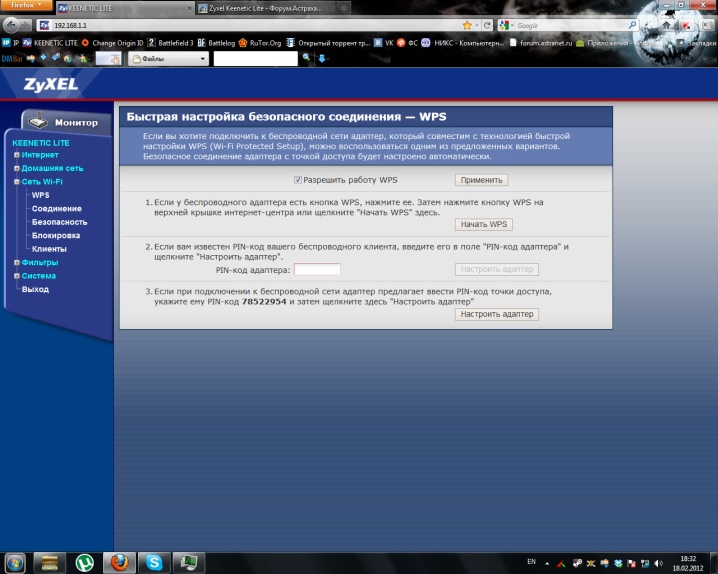Click the DMBar logo in the toolbar
The height and width of the screenshot is (574, 718).
pyautogui.click(x=12, y=59)
